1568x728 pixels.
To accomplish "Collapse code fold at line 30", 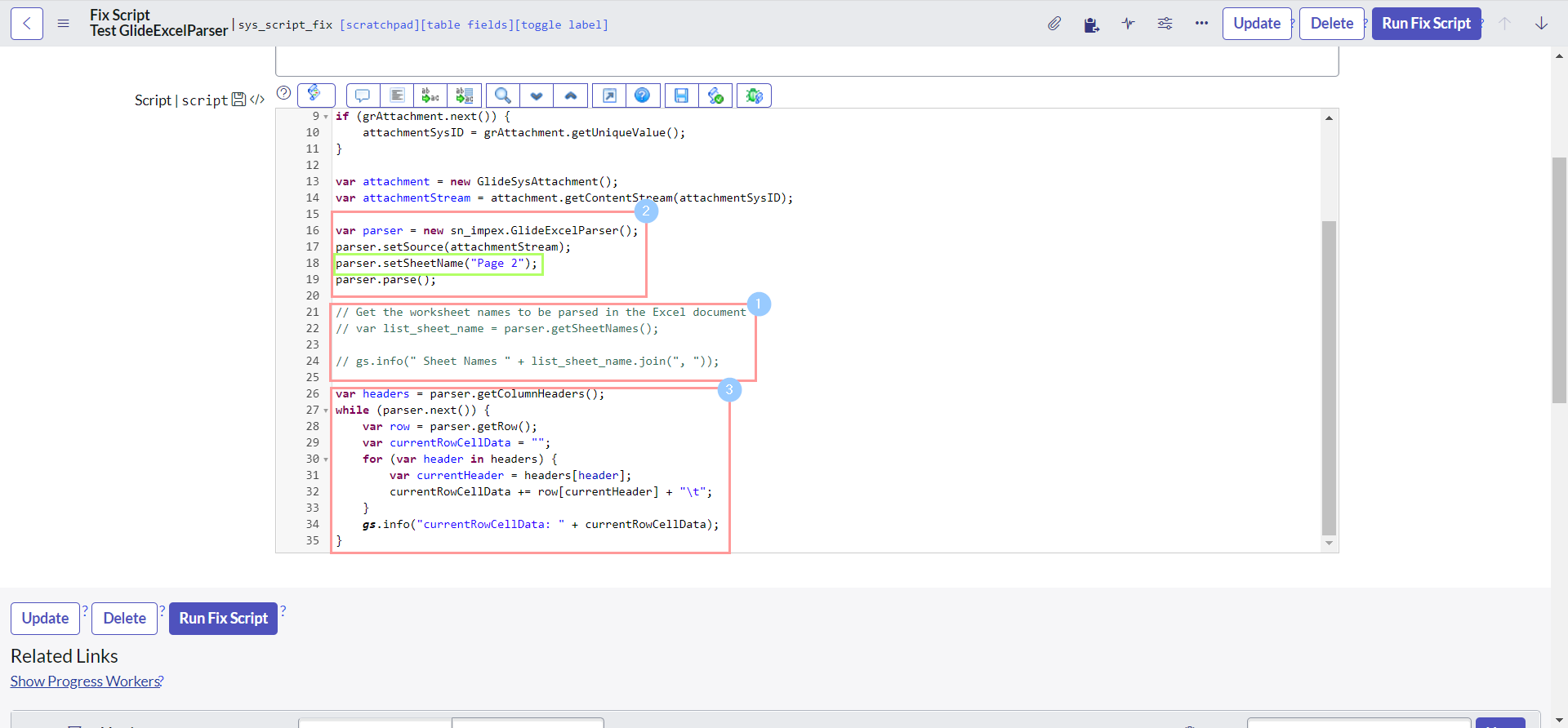I will point(326,459).
